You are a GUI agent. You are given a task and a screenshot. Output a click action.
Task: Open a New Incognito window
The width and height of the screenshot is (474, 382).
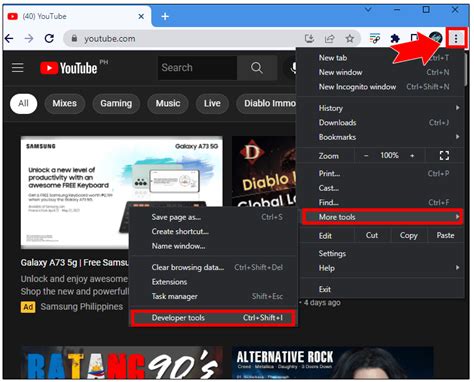point(380,87)
